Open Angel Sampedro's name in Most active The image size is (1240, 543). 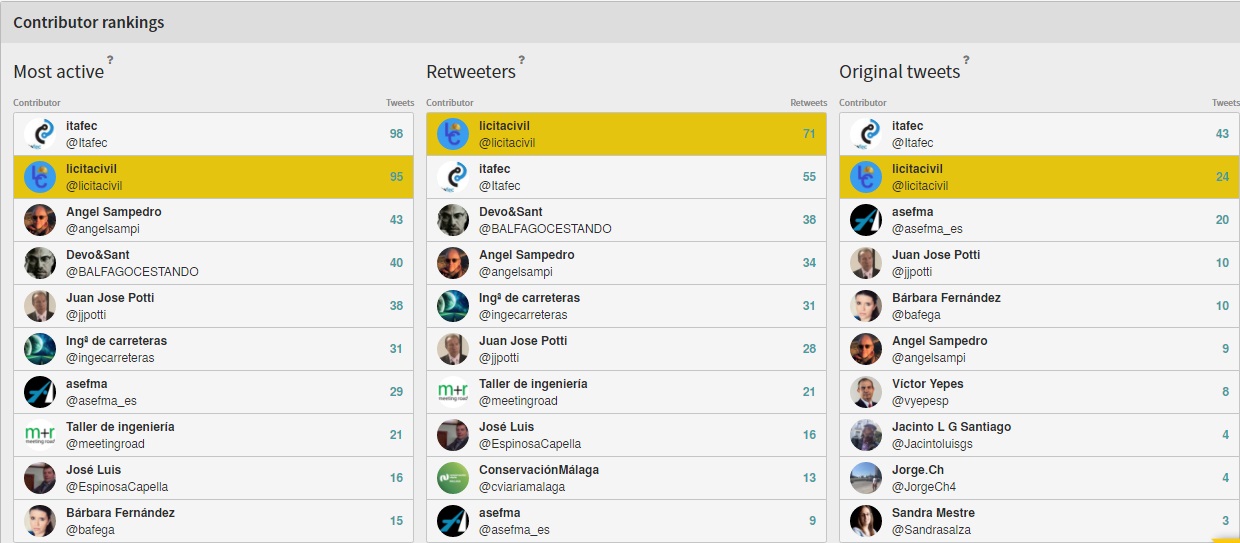tap(113, 212)
